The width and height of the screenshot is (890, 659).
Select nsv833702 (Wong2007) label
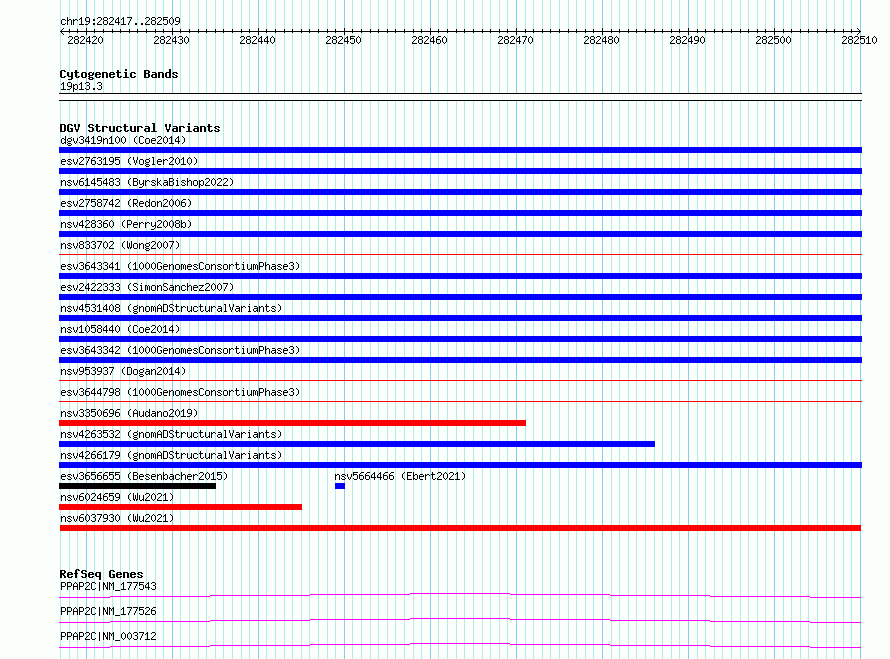click(x=120, y=245)
